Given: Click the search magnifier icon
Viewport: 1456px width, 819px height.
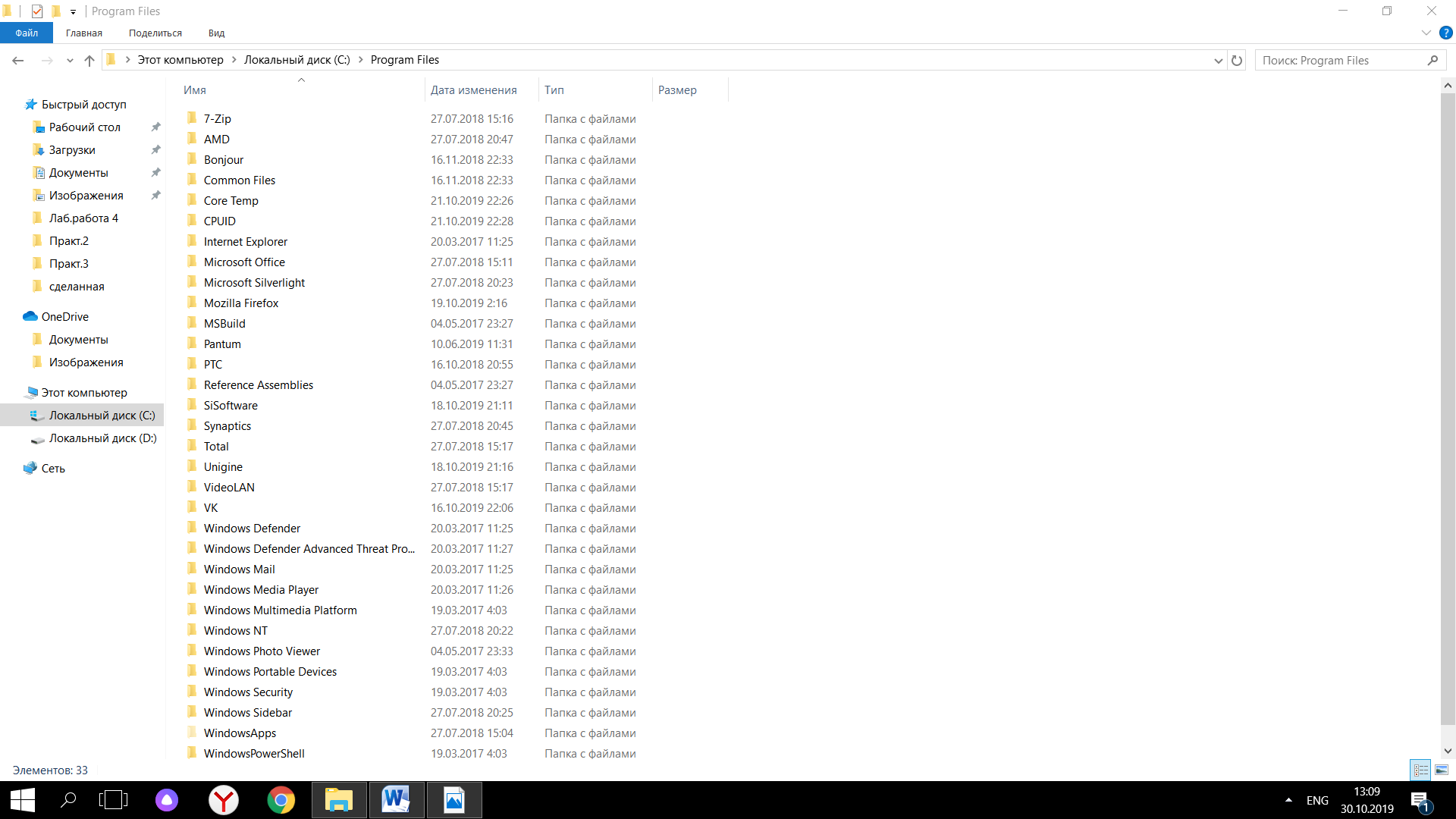Looking at the screenshot, I should pos(1432,61).
